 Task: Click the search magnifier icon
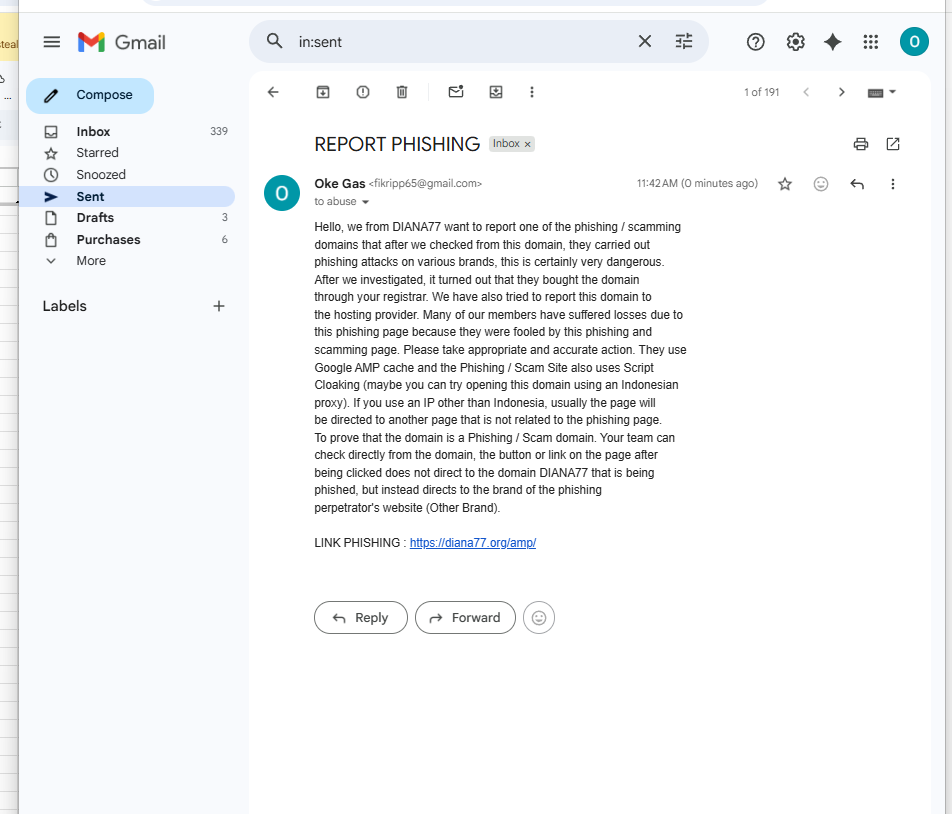point(274,41)
